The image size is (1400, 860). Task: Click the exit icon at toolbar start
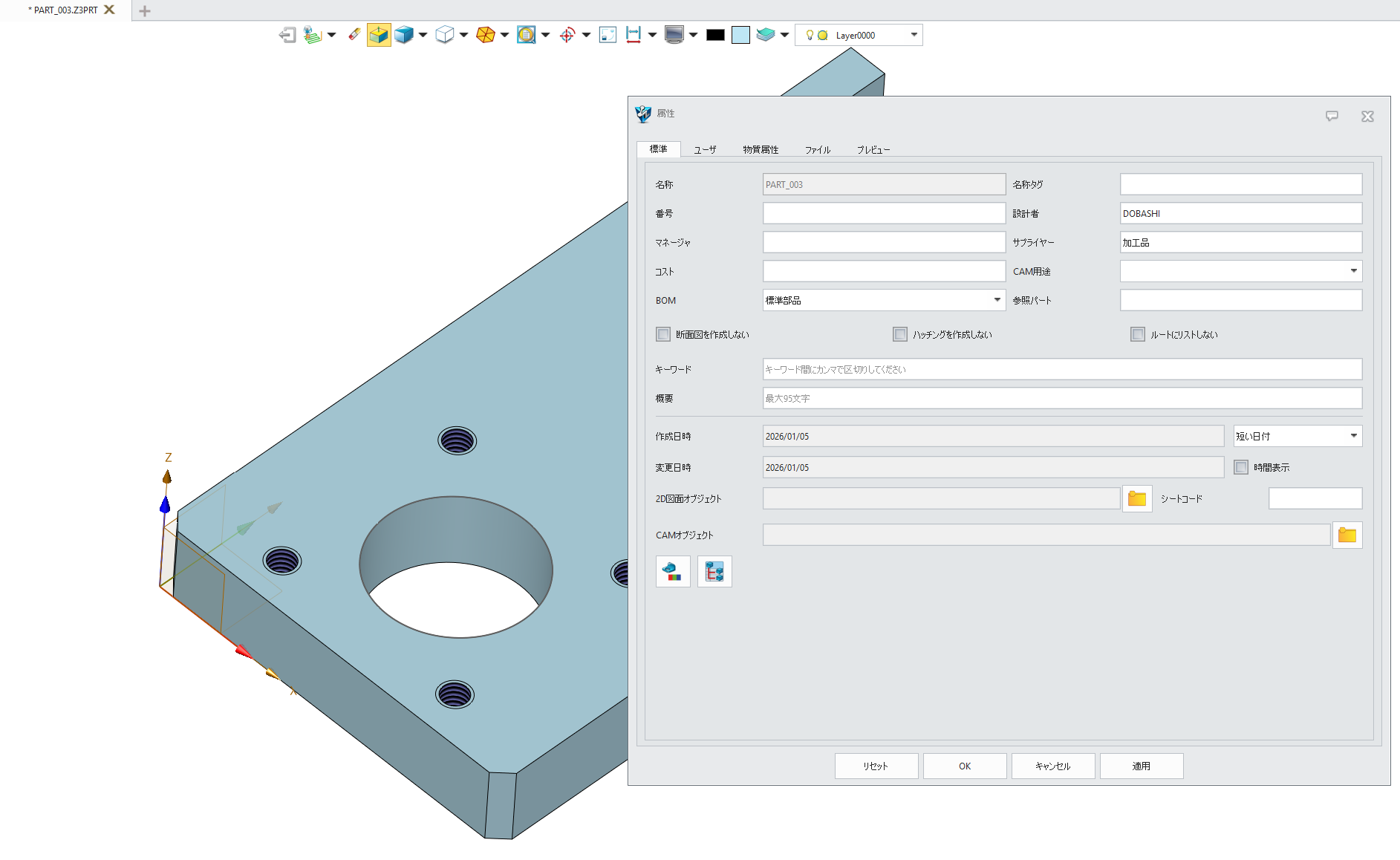287,35
